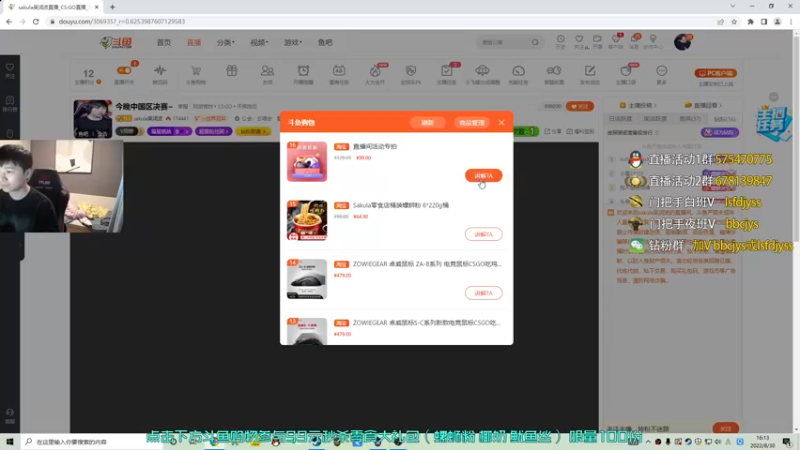The image size is (800, 450).
Task: Click the gift box icon in streamer toolbar
Action: point(232,71)
